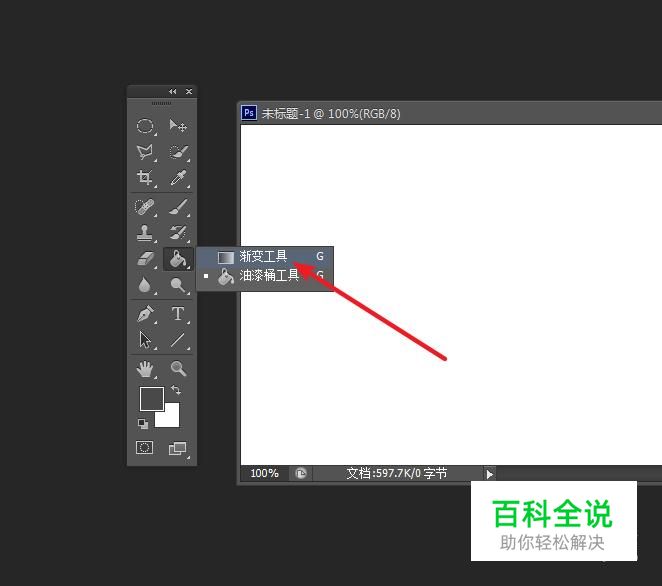Reset default foreground and background colors
This screenshot has height=586, width=662.
click(x=143, y=423)
